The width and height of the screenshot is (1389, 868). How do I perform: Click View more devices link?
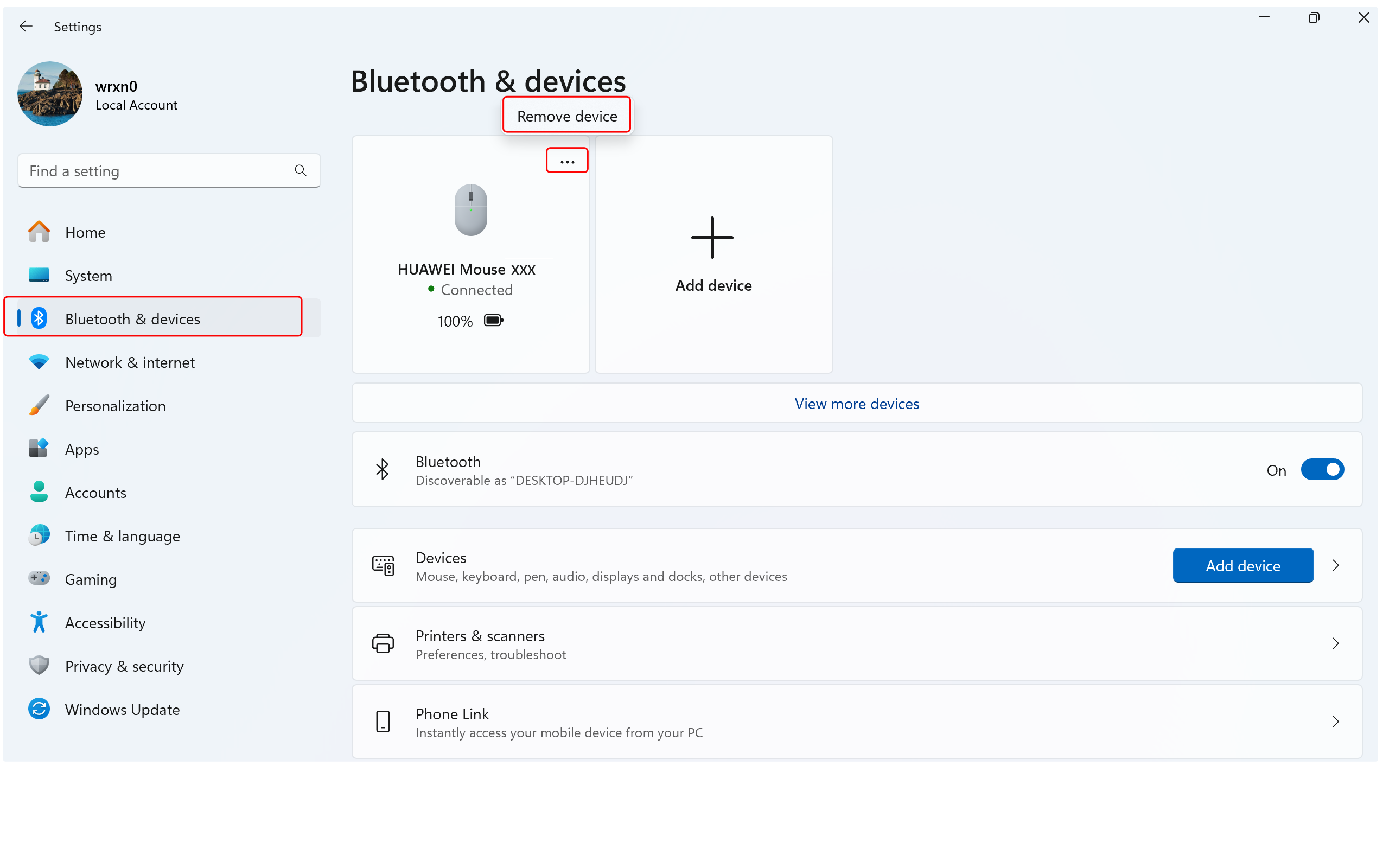857,403
